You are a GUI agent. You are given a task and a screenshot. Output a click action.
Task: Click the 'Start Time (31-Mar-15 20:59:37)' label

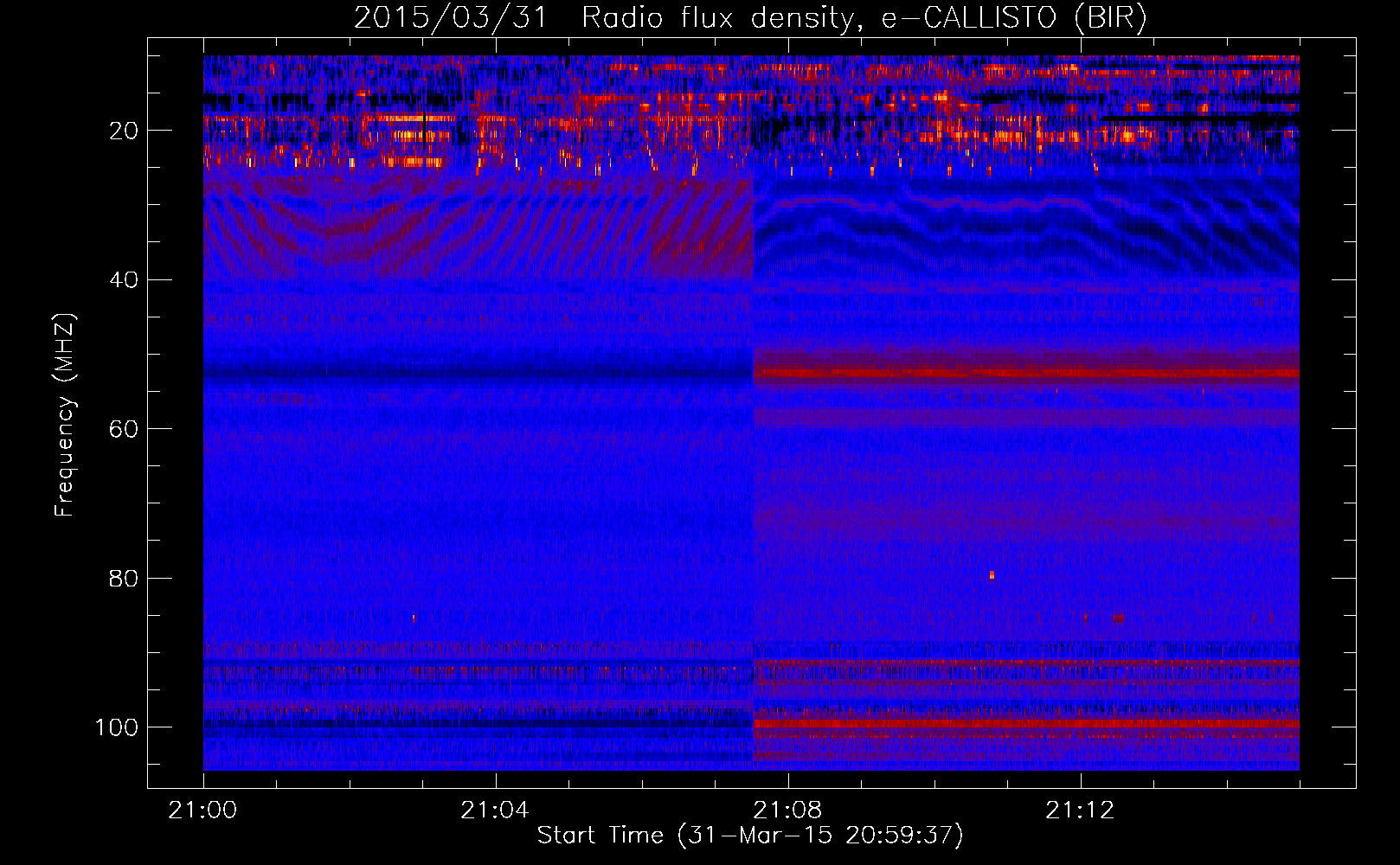coord(750,836)
